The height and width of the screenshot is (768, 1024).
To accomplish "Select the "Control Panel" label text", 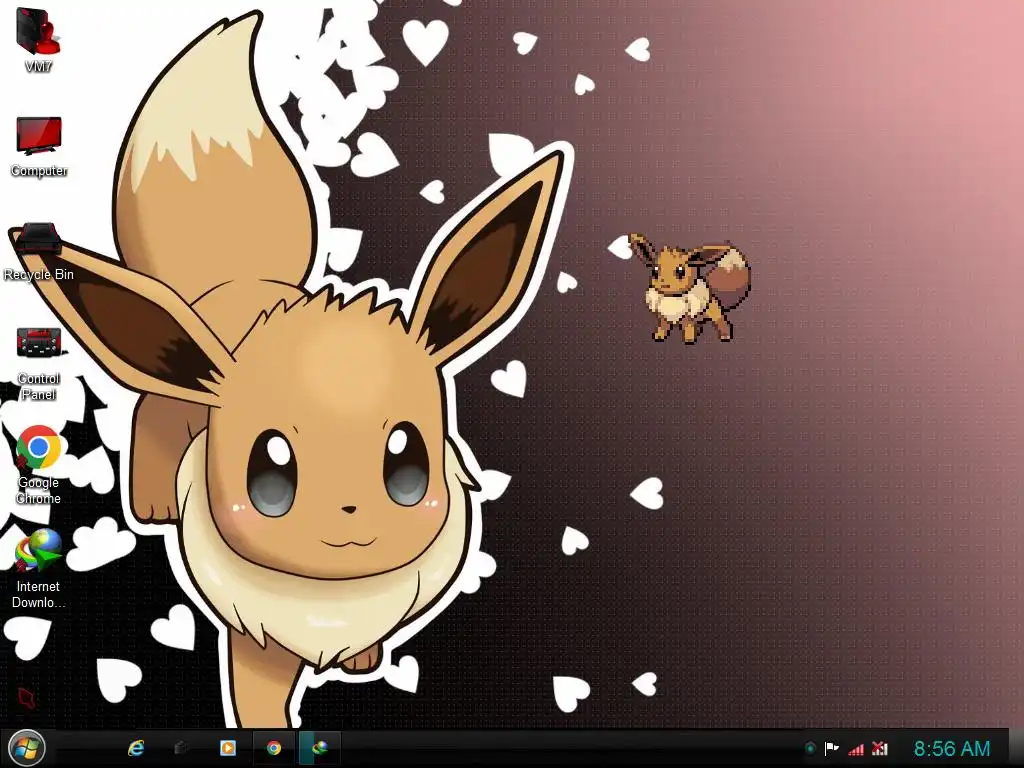I will 39,386.
